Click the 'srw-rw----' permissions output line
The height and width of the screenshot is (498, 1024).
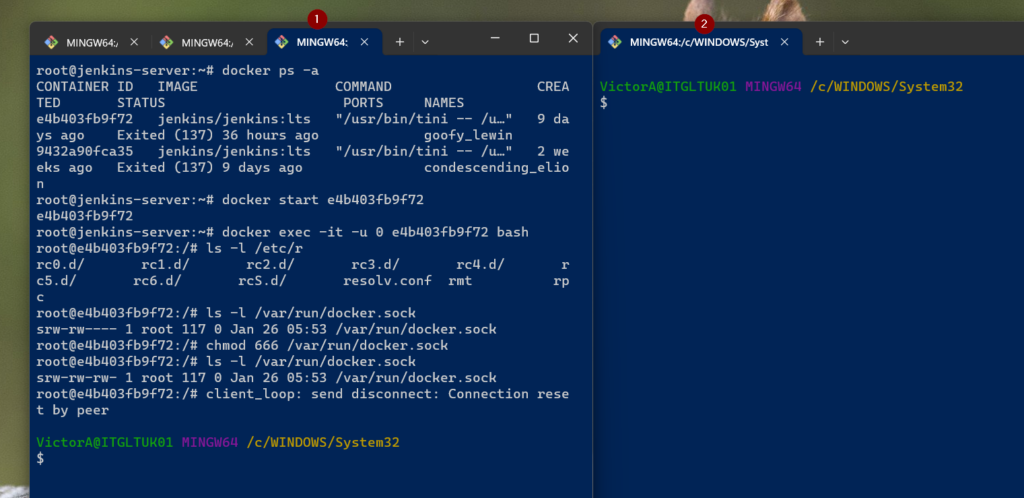coord(266,329)
